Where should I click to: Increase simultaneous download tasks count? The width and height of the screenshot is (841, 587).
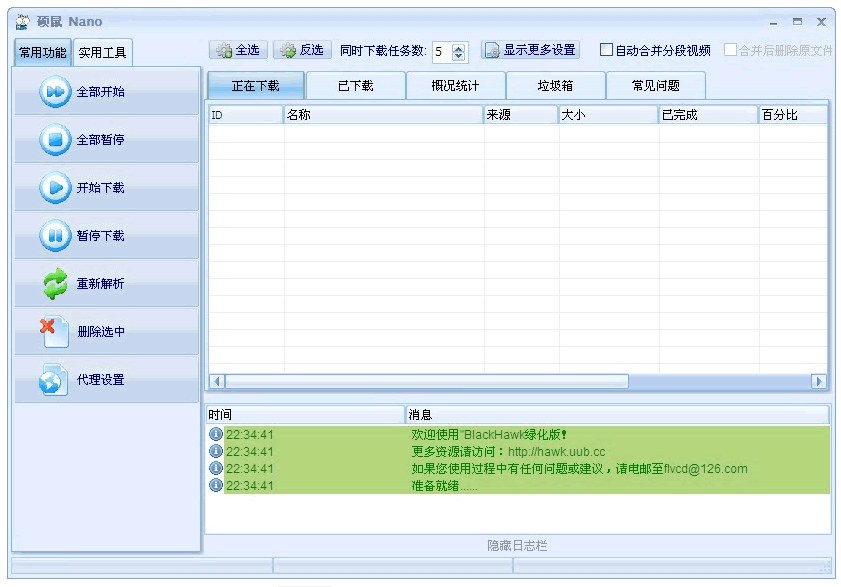tap(458, 48)
